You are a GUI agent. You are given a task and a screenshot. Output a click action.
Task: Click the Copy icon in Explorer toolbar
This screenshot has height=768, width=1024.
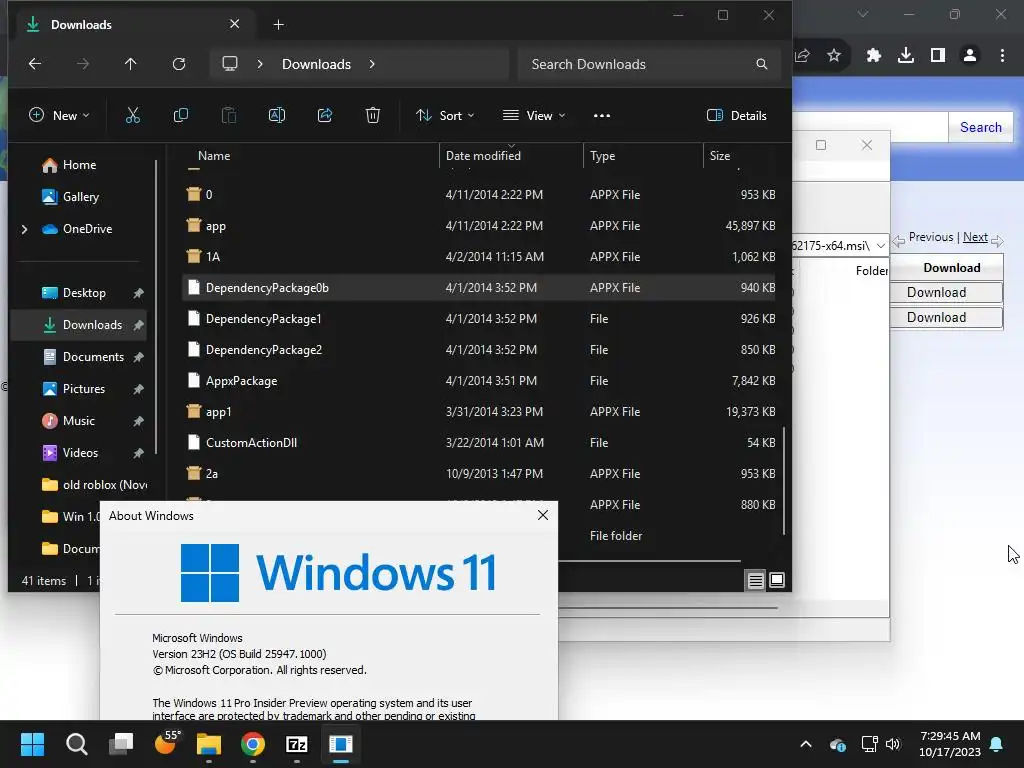[x=181, y=116]
